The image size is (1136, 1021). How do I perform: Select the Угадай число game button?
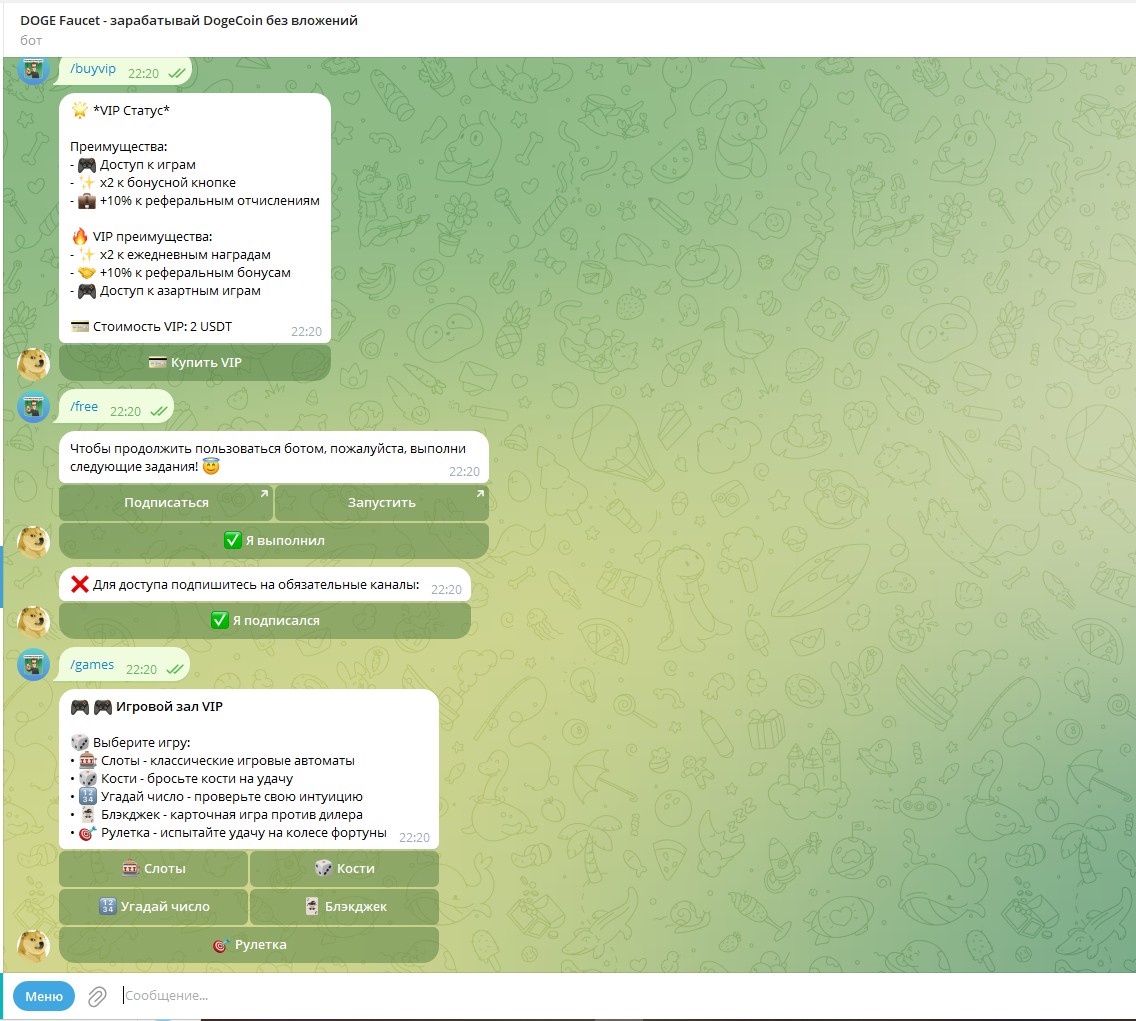coord(154,907)
